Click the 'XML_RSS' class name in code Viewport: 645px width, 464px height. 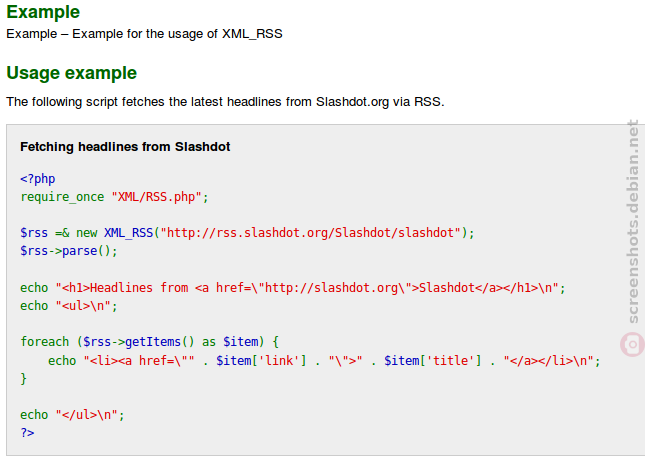(128, 233)
